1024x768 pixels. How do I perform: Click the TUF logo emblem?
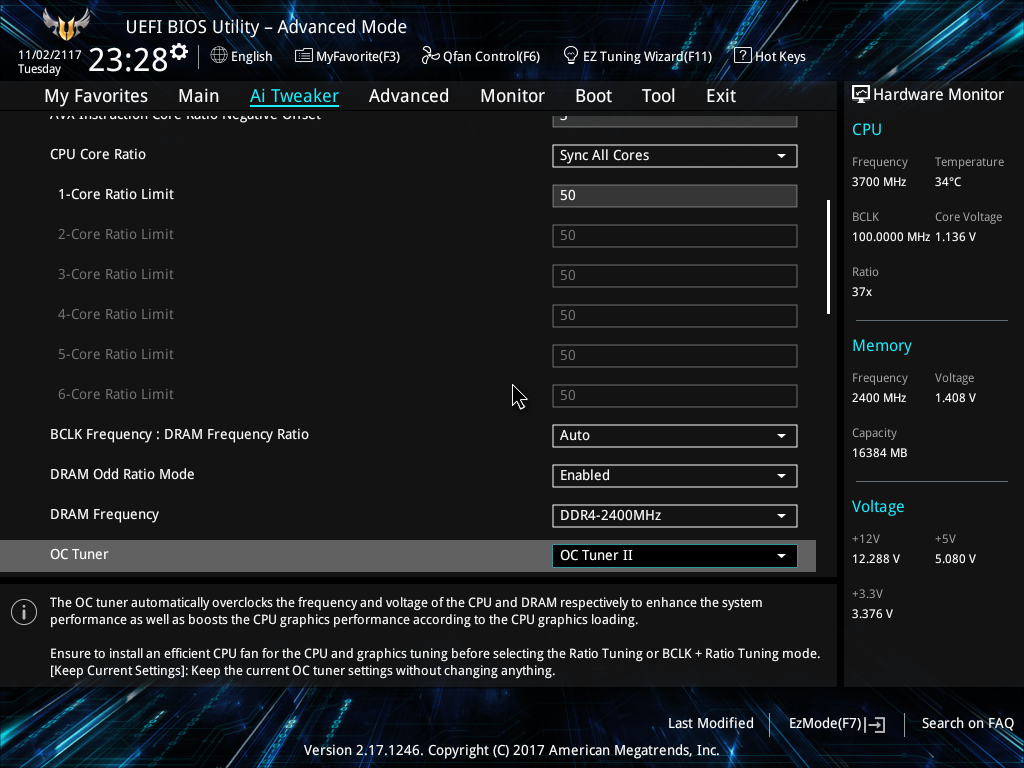pos(65,25)
